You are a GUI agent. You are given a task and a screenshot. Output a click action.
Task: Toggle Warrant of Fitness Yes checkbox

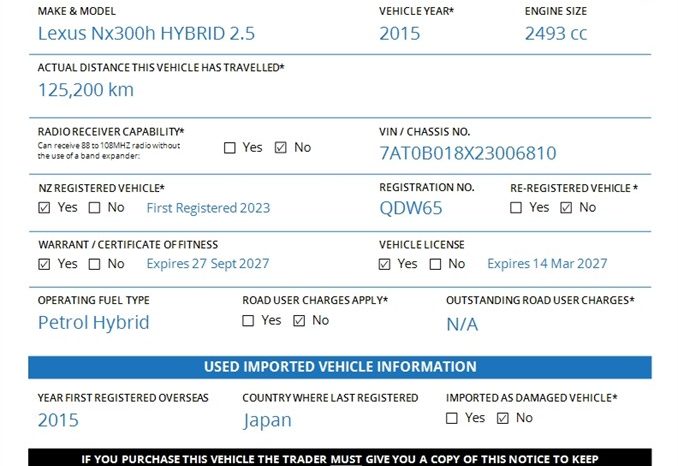click(44, 264)
